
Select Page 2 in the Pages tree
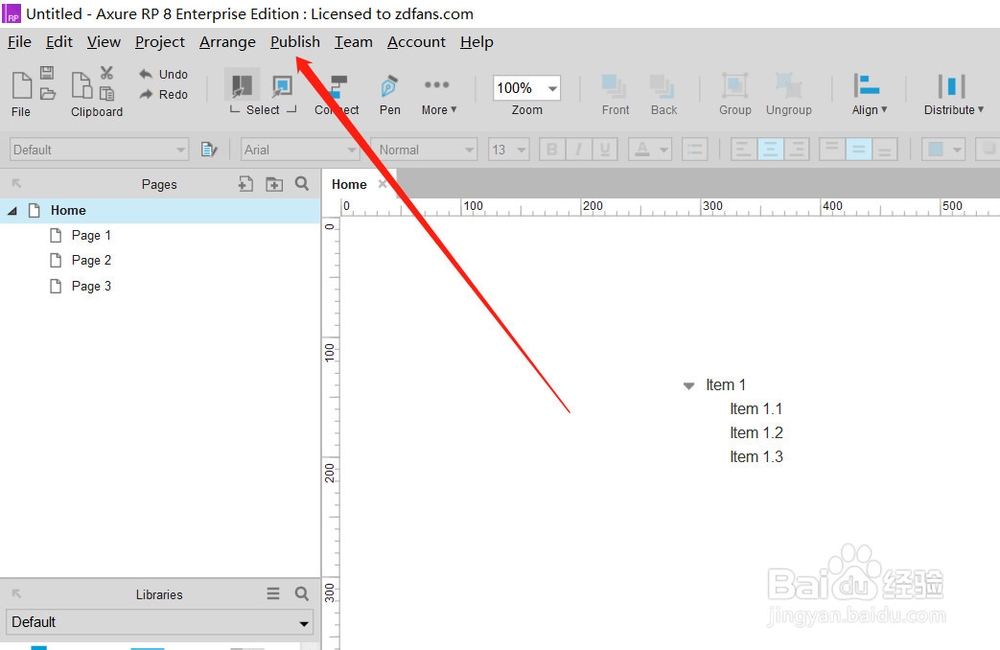(x=91, y=260)
